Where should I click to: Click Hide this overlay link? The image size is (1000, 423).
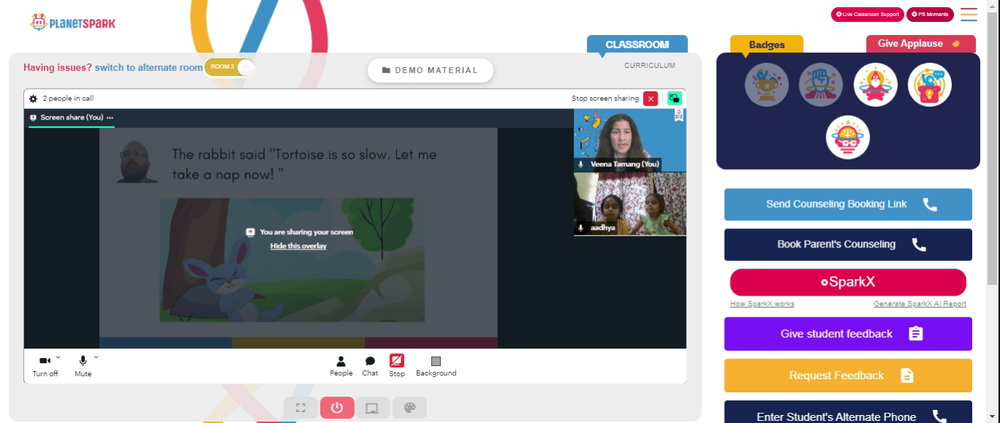click(298, 246)
